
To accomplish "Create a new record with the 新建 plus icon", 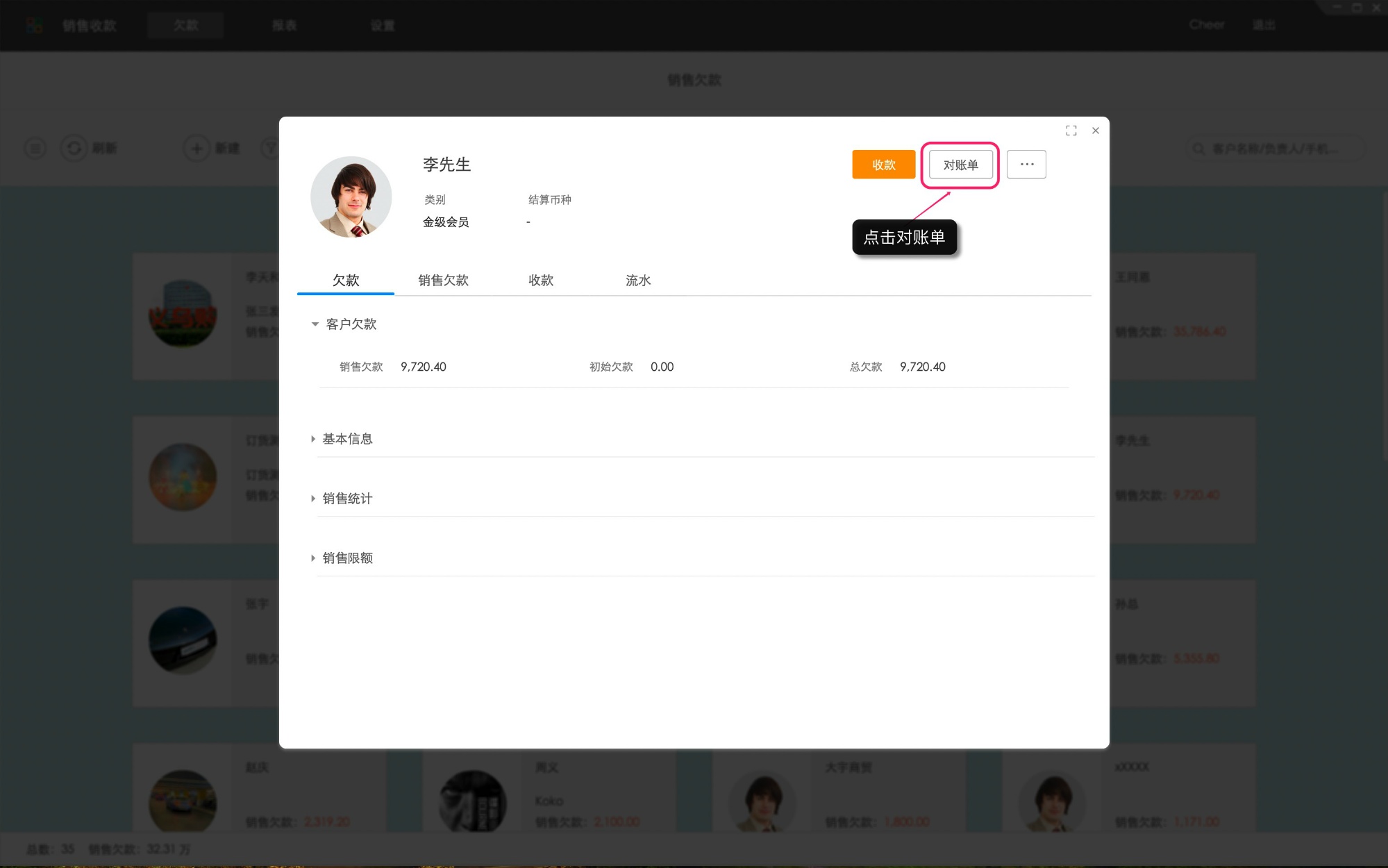I will [x=195, y=148].
